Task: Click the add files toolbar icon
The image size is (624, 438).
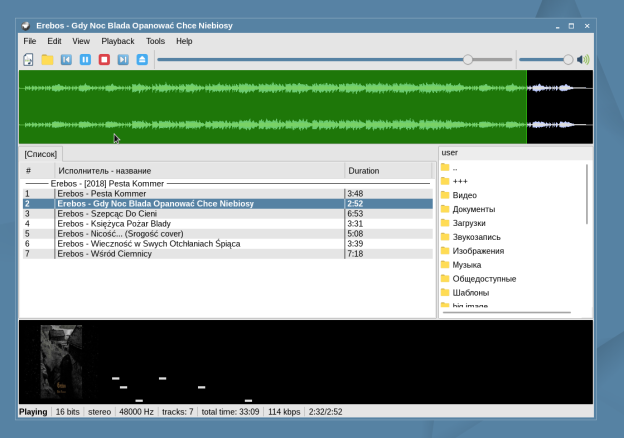Action: click(x=29, y=60)
